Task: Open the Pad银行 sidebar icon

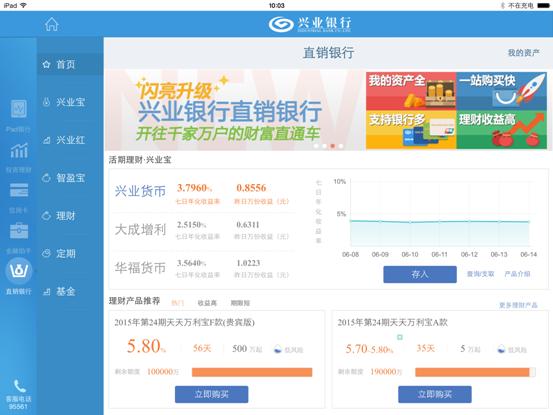Action: tap(19, 109)
